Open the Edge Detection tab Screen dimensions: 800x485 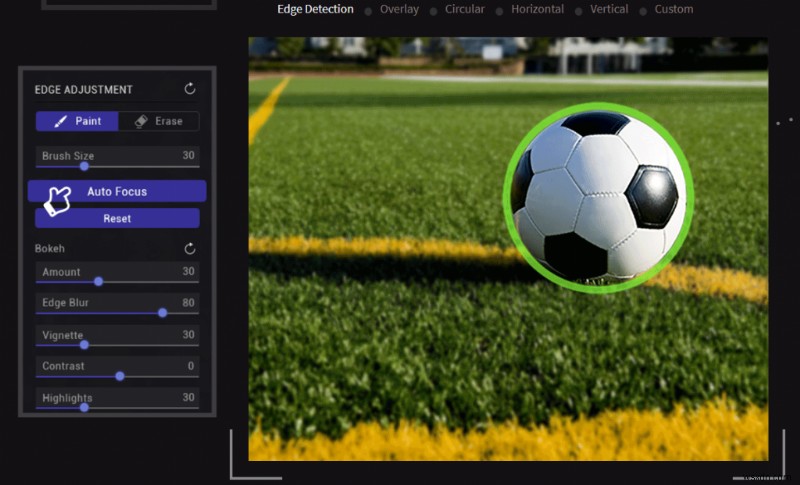315,9
